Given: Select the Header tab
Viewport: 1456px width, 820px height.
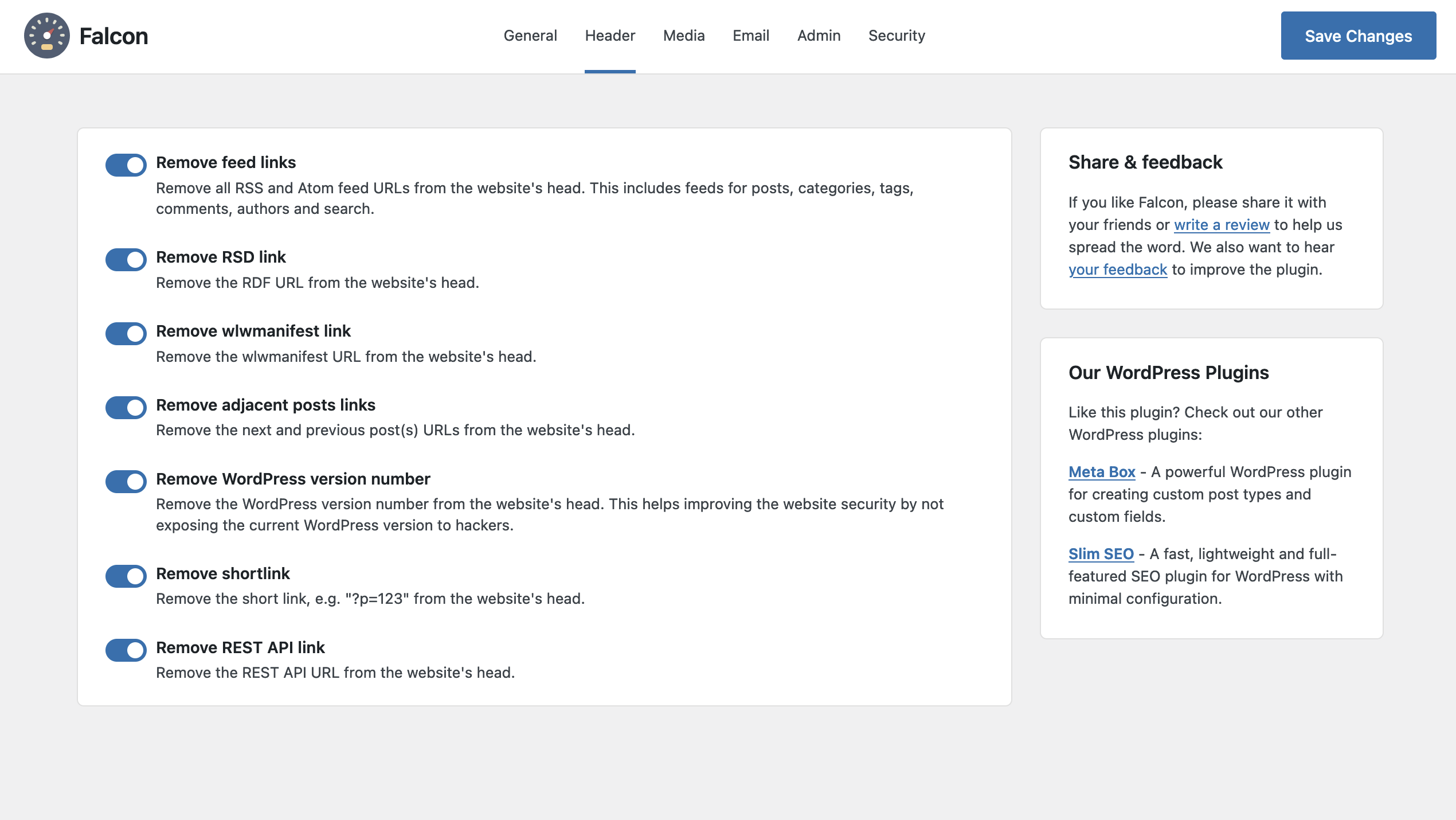Looking at the screenshot, I should click(x=610, y=36).
